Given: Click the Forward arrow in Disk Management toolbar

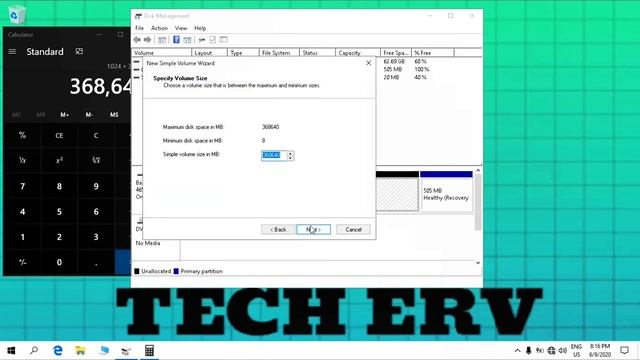Looking at the screenshot, I should point(147,40).
